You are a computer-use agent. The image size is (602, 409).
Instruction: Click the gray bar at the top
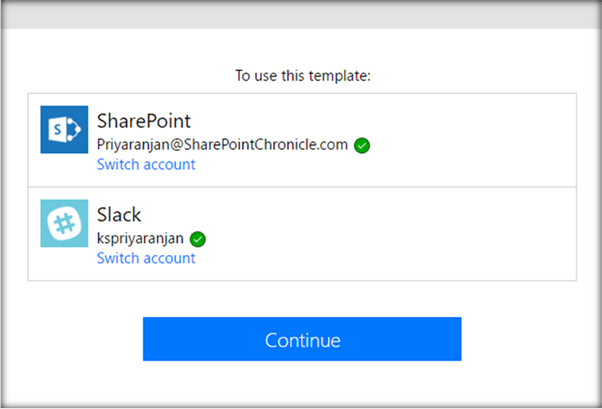pyautogui.click(x=301, y=14)
